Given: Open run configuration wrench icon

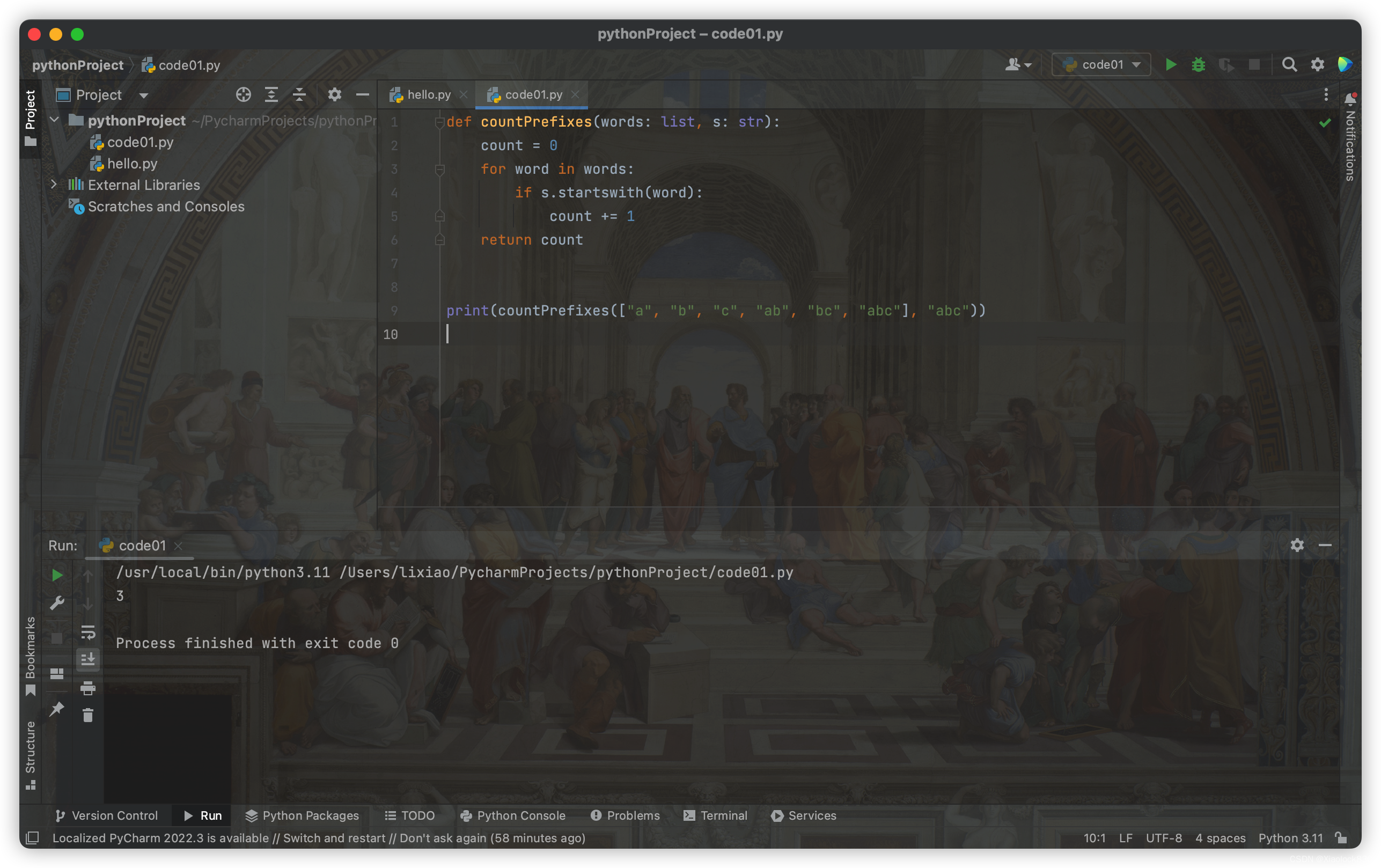Looking at the screenshot, I should 57,602.
